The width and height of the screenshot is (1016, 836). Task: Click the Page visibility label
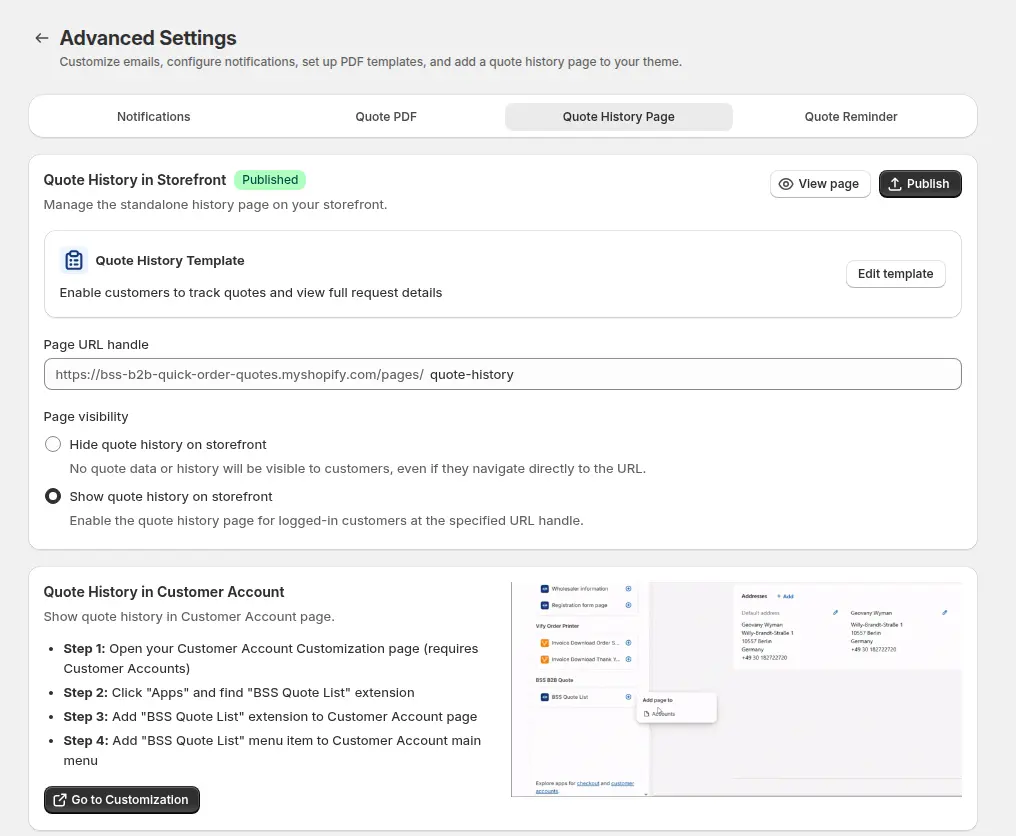(86, 417)
